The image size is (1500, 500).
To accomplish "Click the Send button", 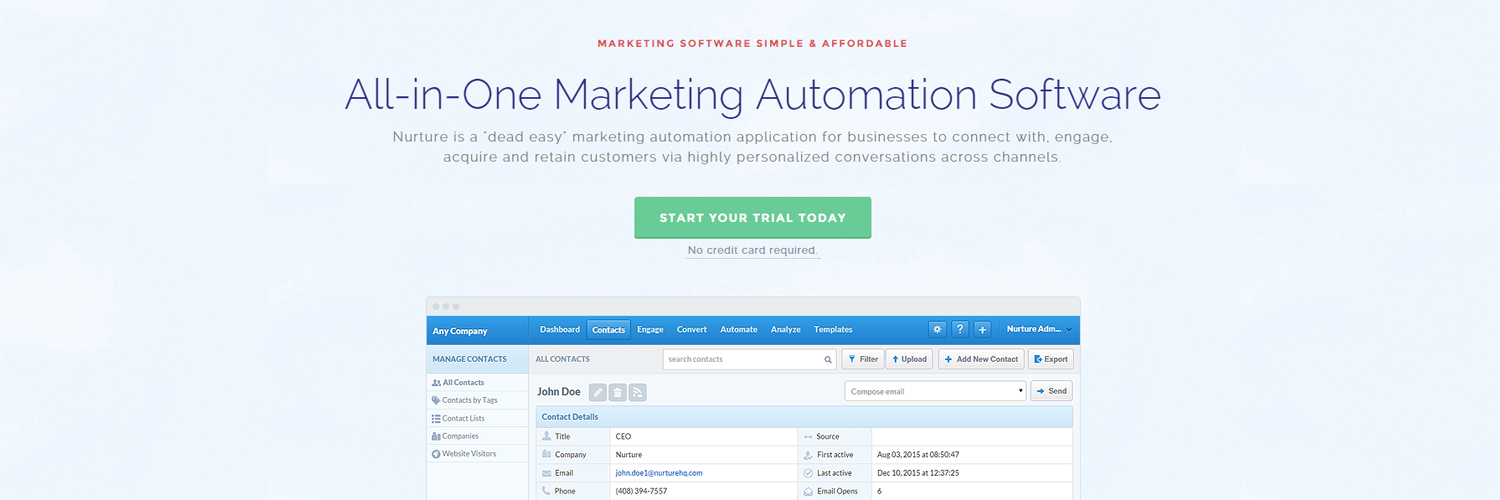I will point(1051,391).
